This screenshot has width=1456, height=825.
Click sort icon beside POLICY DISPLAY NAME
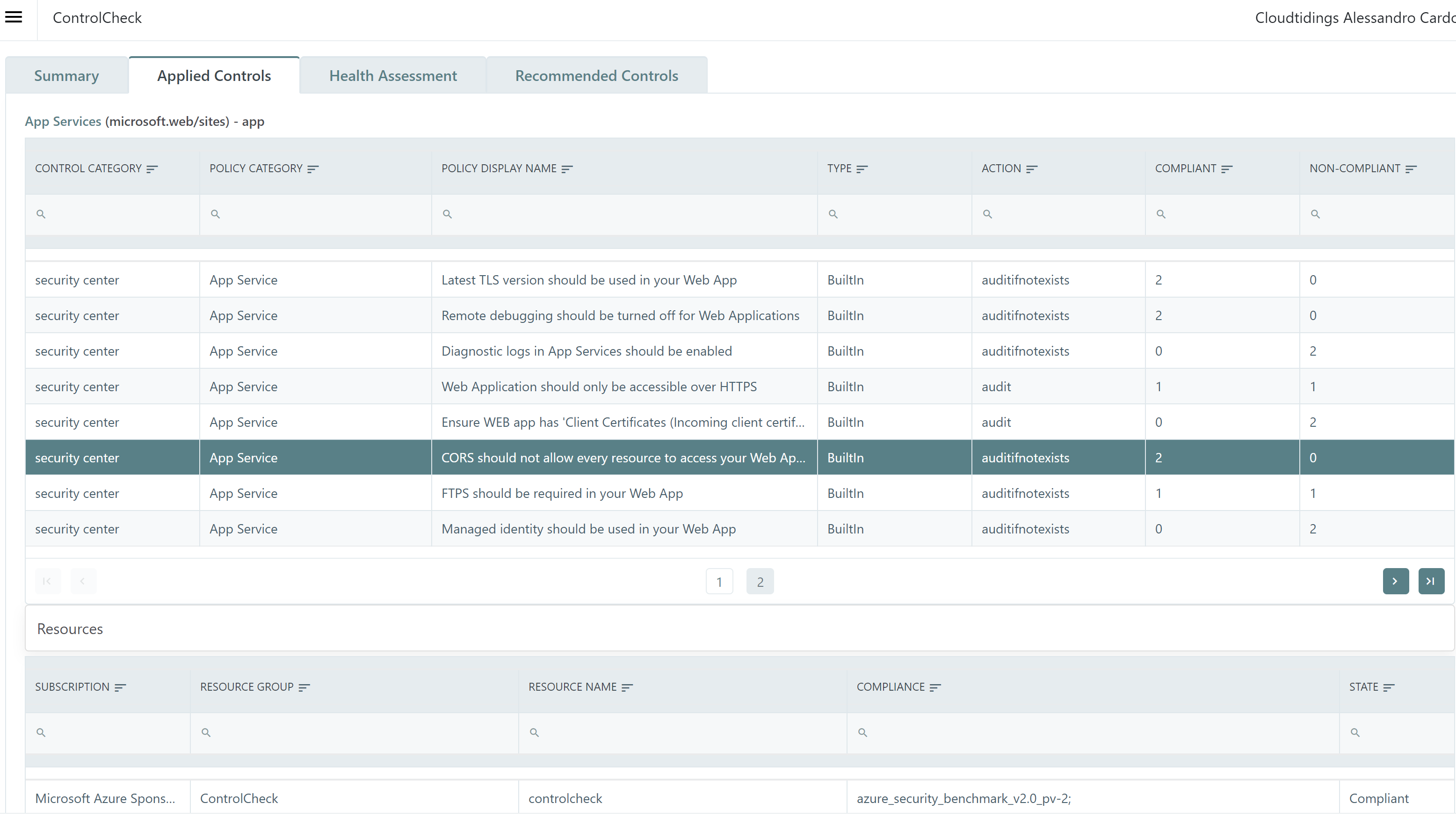567,169
